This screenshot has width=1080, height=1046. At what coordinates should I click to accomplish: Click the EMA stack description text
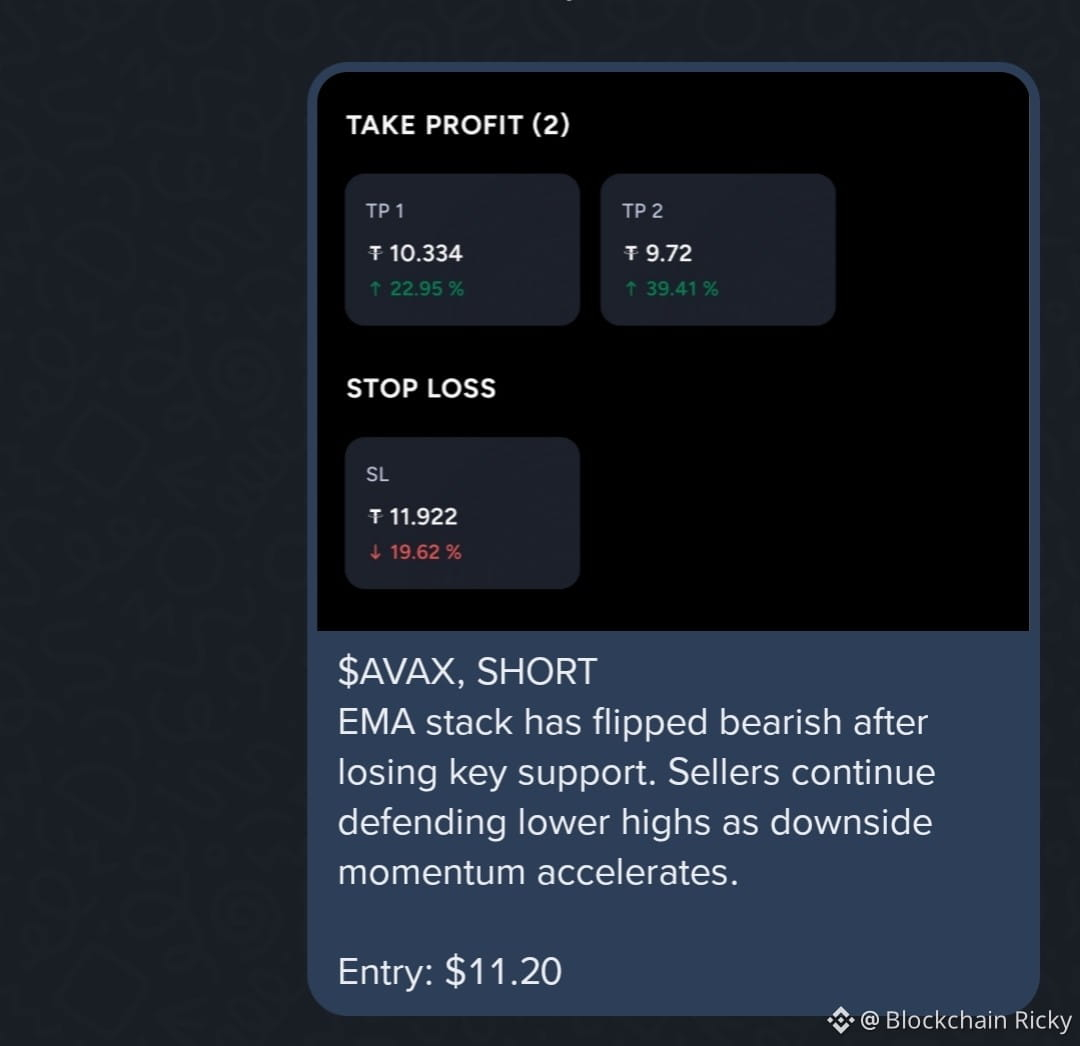[x=636, y=797]
